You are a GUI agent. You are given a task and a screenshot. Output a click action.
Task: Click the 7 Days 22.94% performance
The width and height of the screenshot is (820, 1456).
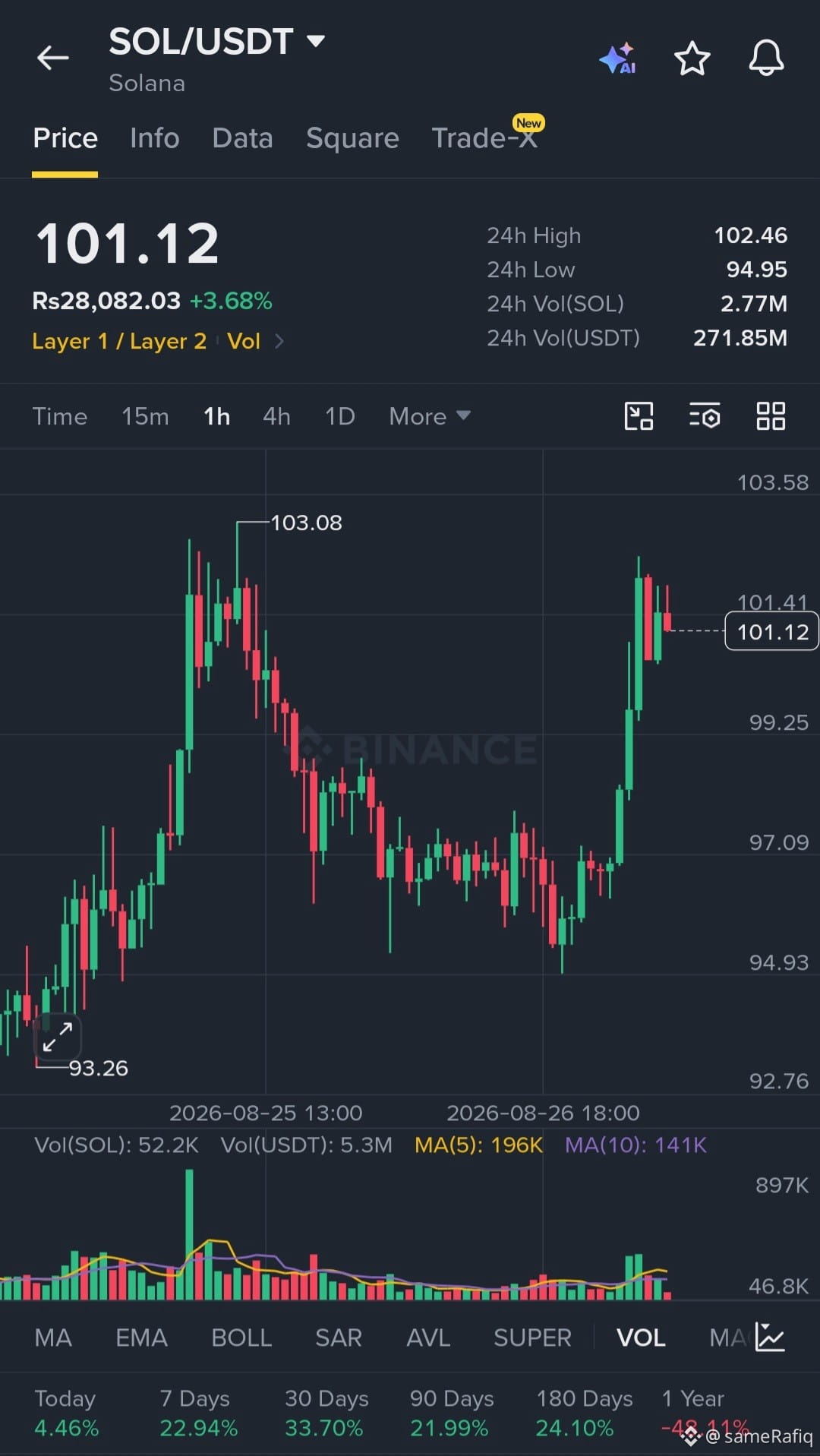198,1413
